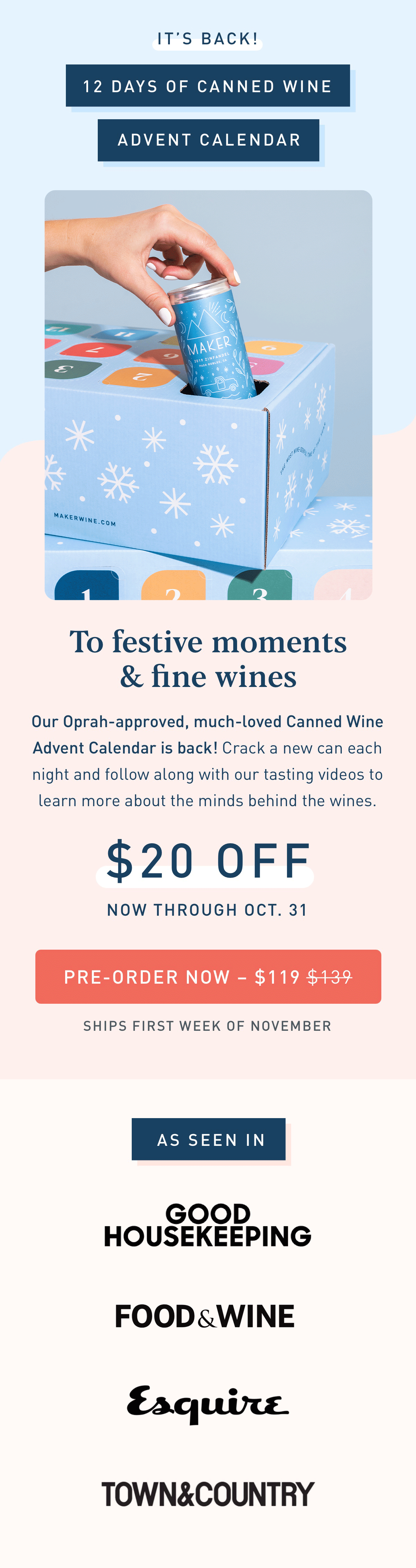Click the 12 Days of Canned Wine banner
416x1568 pixels.
coord(208,86)
